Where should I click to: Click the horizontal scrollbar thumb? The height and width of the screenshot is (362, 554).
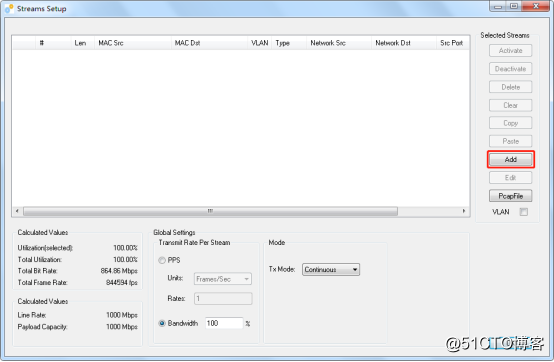click(x=210, y=211)
